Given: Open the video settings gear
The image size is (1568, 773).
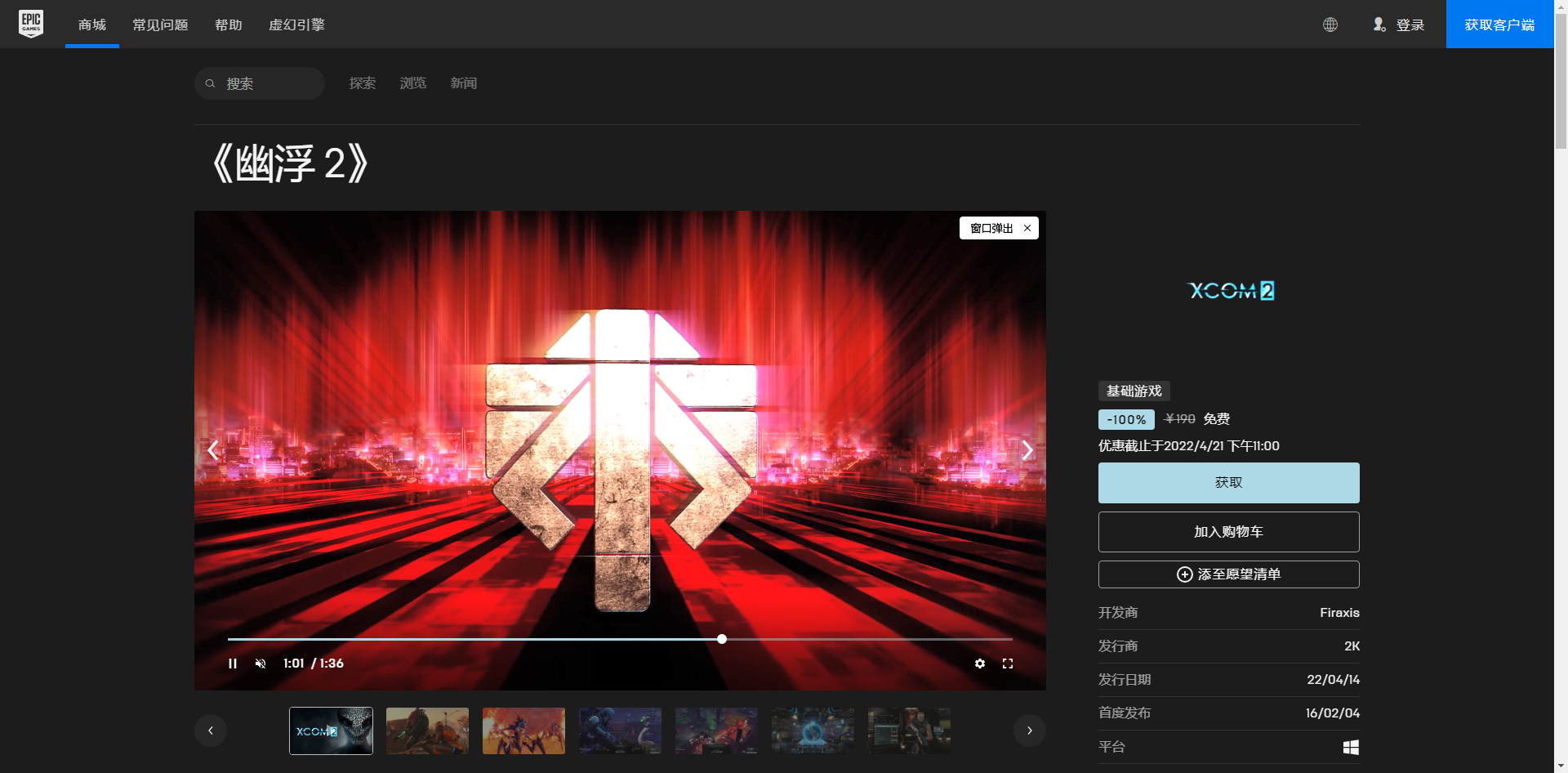Looking at the screenshot, I should 979,663.
